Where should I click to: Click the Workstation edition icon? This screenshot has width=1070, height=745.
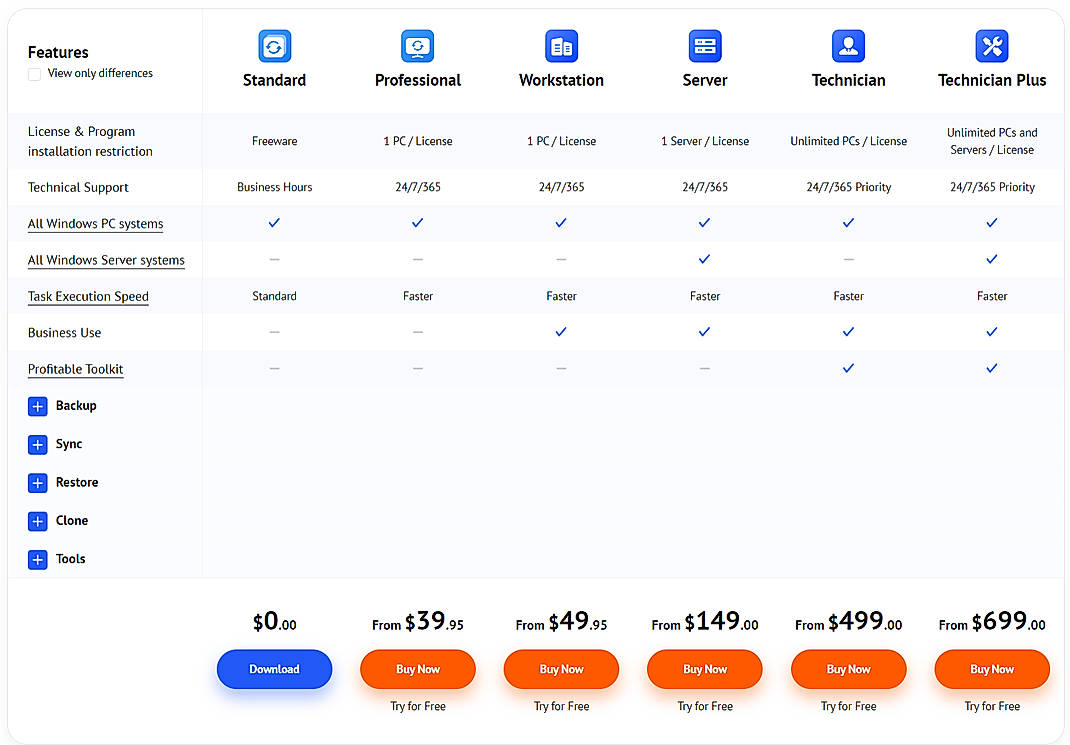click(x=561, y=46)
